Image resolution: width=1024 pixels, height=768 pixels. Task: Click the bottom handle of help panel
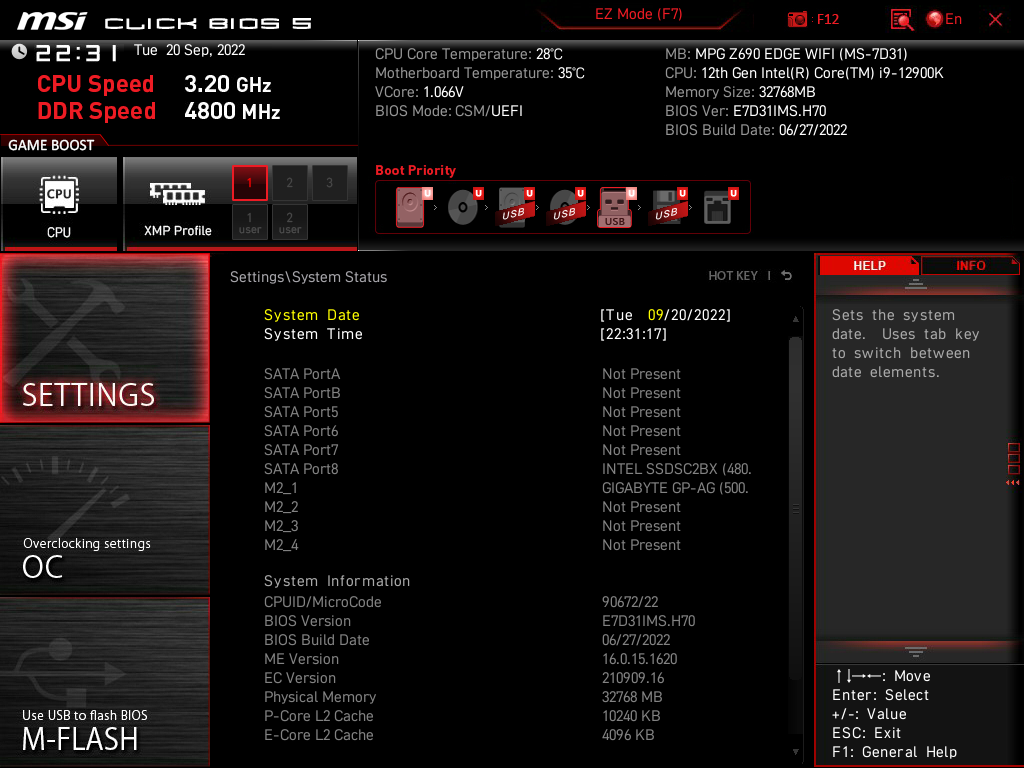click(x=916, y=652)
